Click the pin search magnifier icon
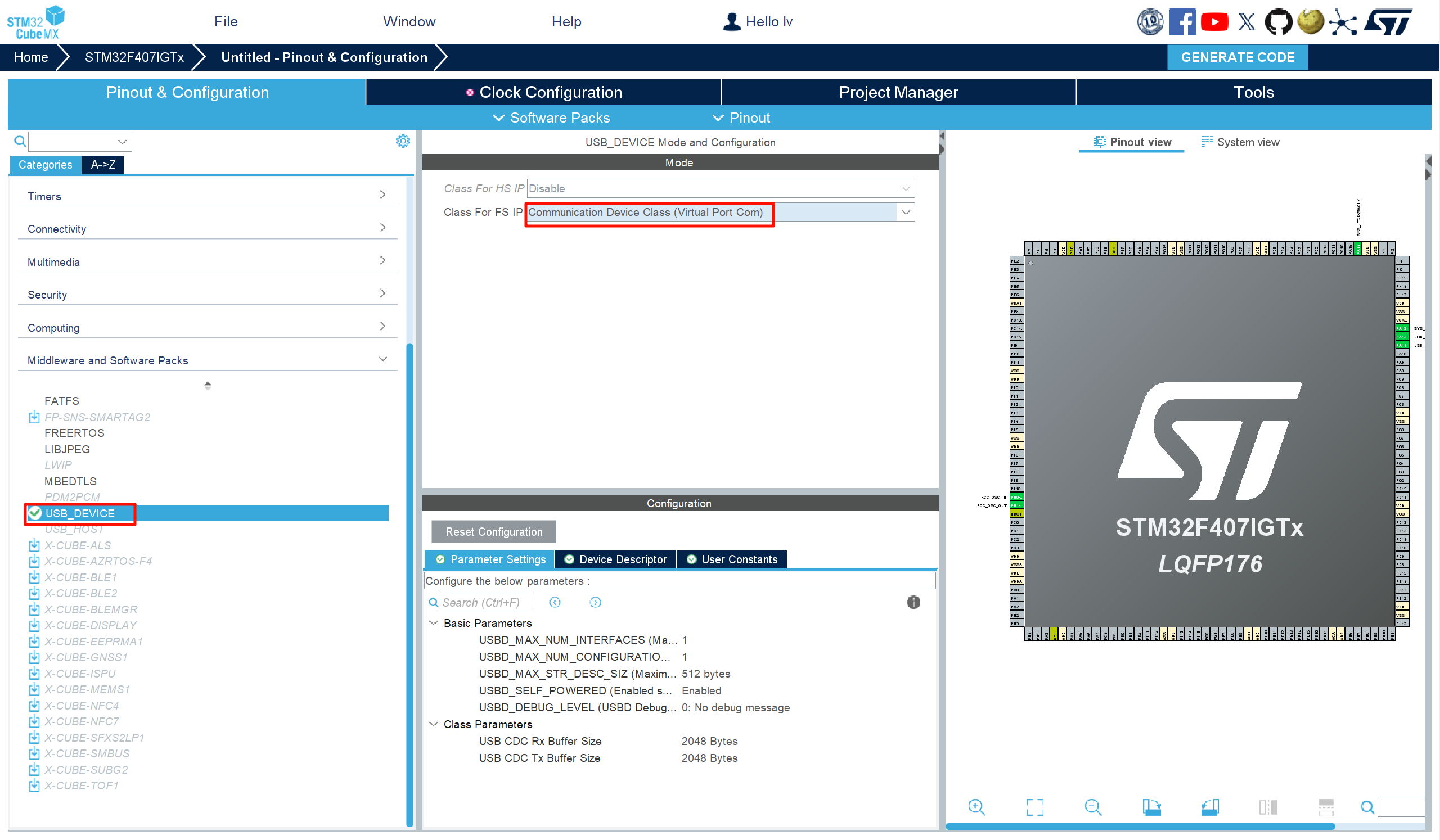 [1367, 807]
